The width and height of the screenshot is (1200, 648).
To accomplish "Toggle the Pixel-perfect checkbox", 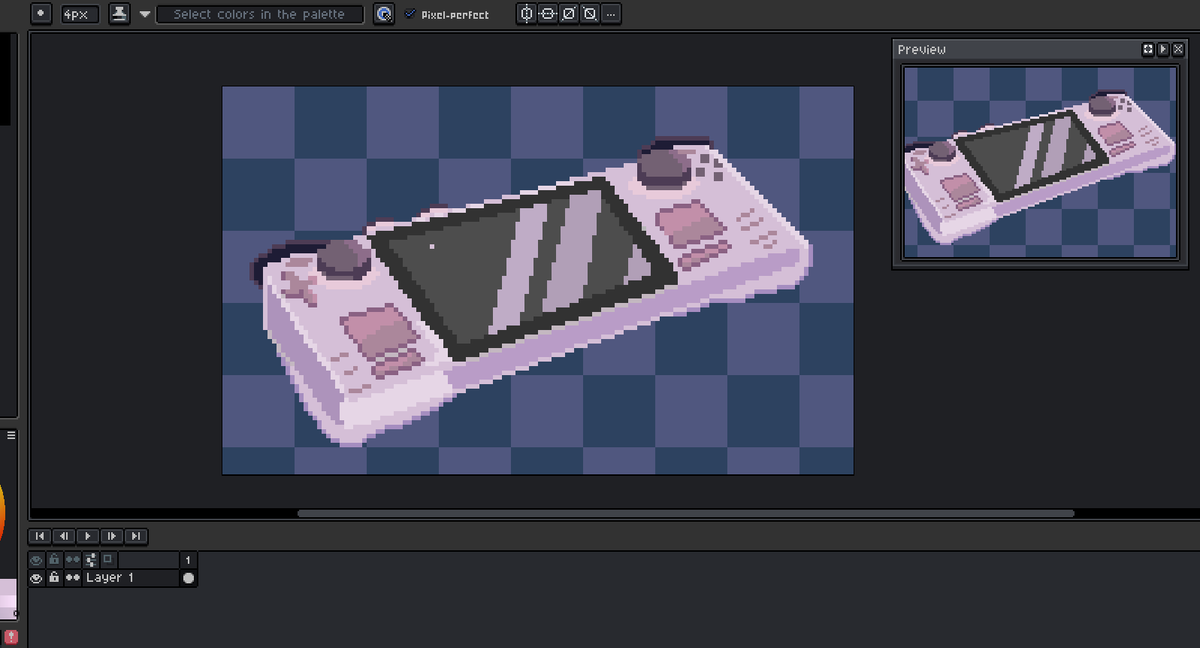I will coord(411,14).
